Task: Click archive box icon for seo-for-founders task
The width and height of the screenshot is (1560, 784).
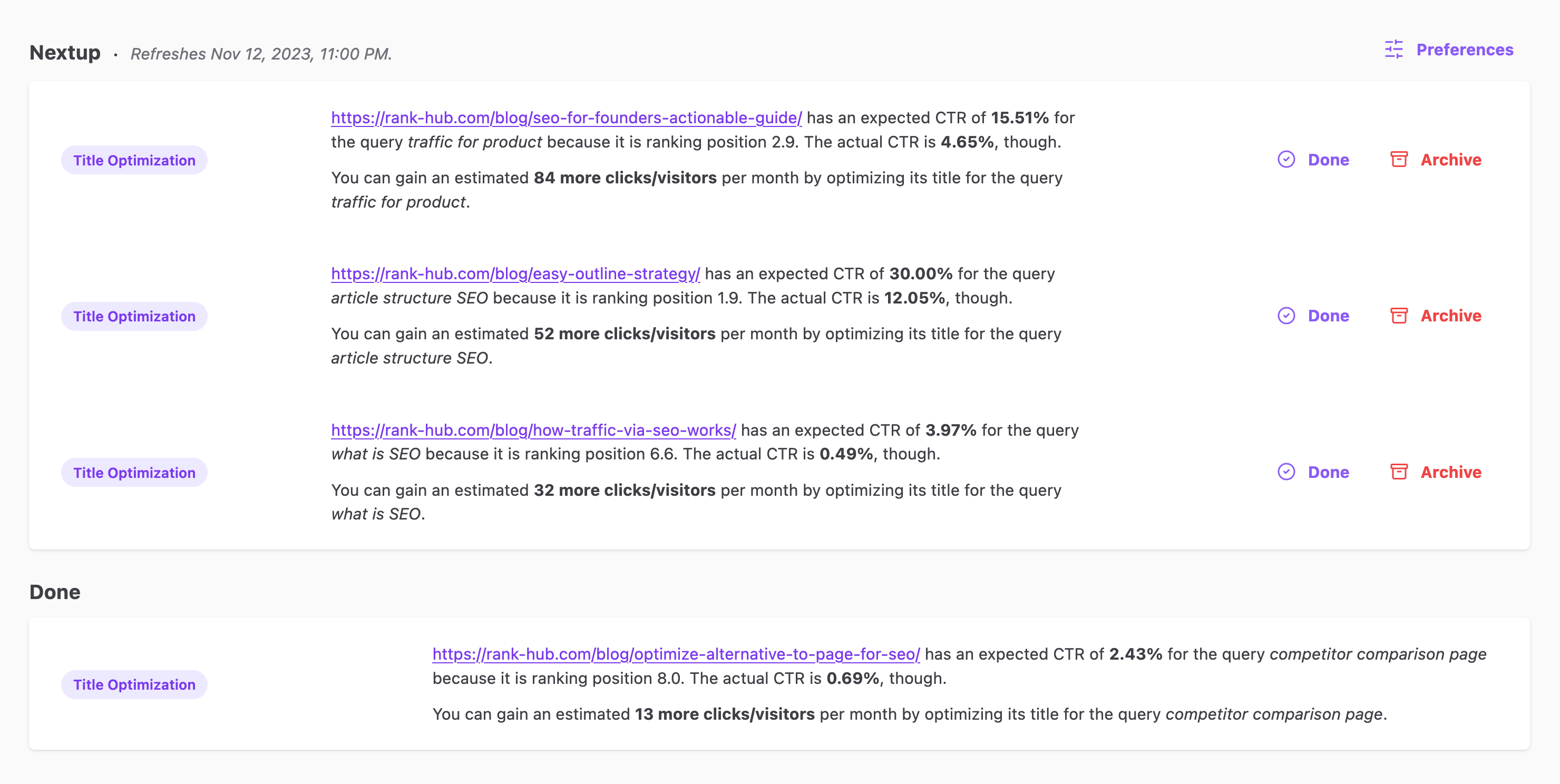Action: pos(1399,159)
